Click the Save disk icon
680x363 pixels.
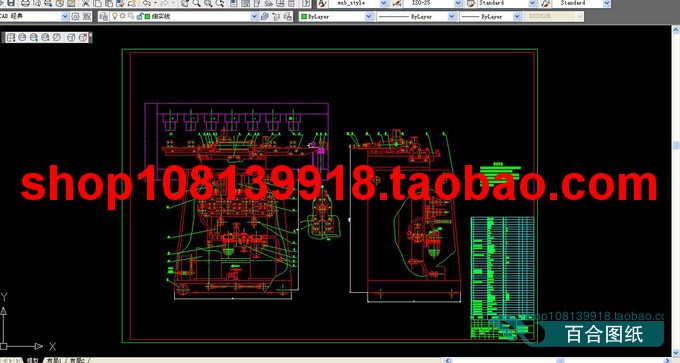(x=11, y=3)
